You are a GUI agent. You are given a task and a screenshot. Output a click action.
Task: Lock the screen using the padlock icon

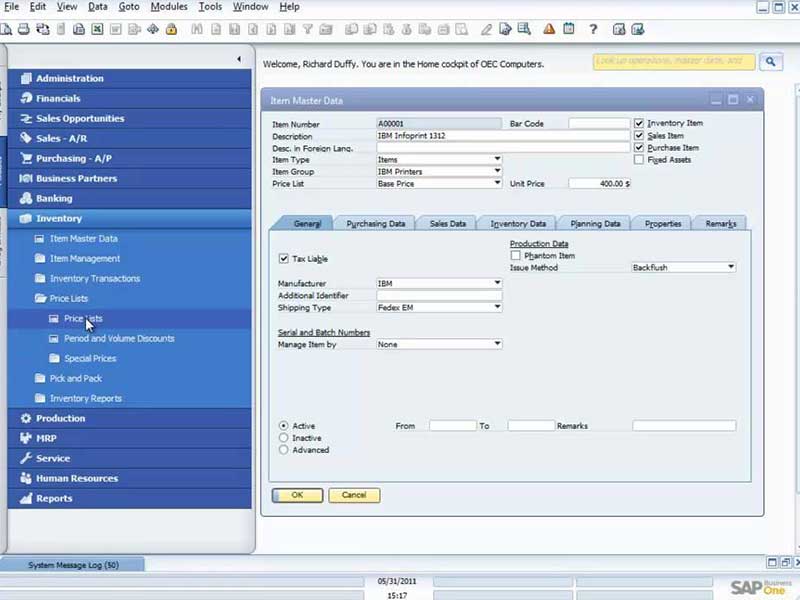coord(170,29)
